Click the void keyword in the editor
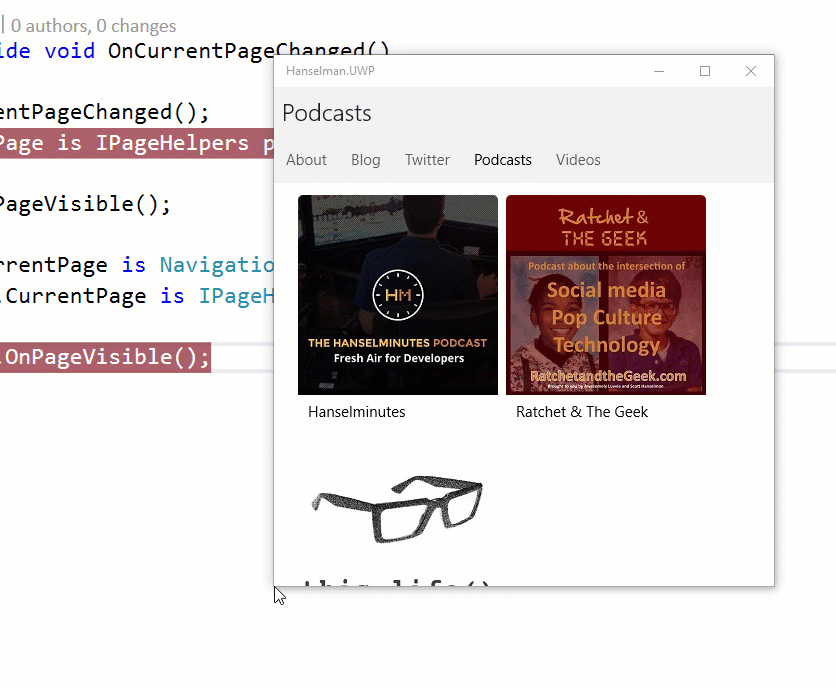The image size is (836, 688). click(69, 50)
